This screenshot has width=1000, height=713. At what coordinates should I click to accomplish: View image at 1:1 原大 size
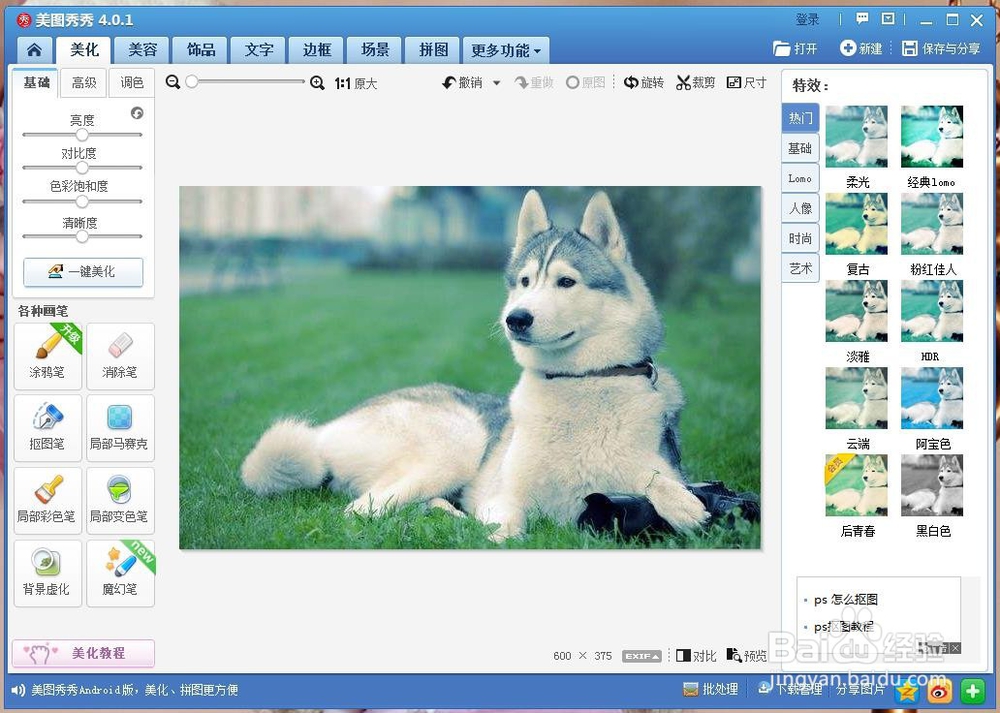click(x=356, y=84)
